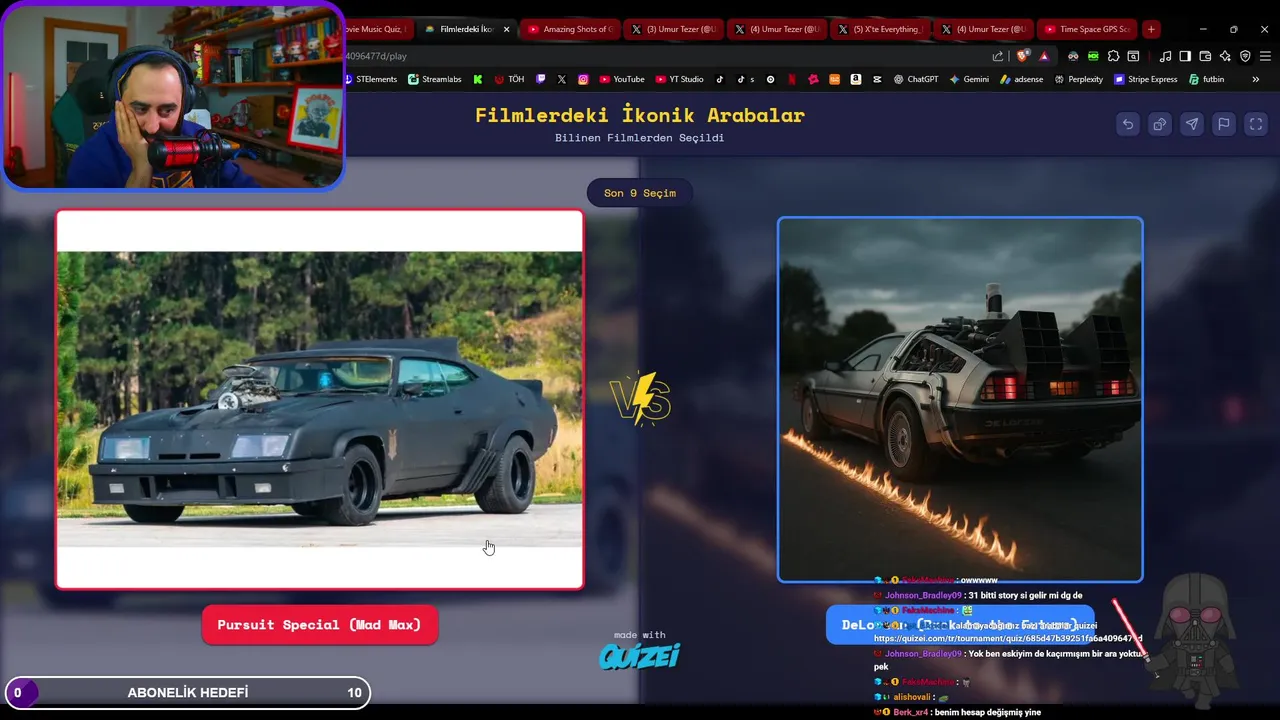Choose Pursuit Special (Mad Max) button
The image size is (1280, 720).
click(x=320, y=625)
